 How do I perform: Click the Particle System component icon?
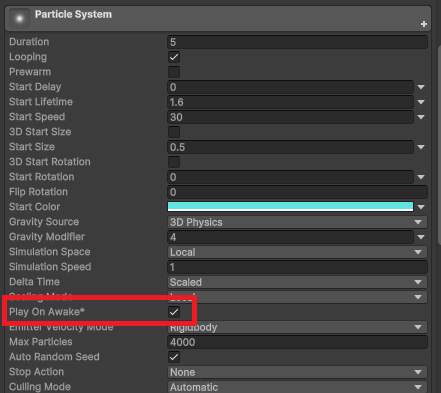19,19
